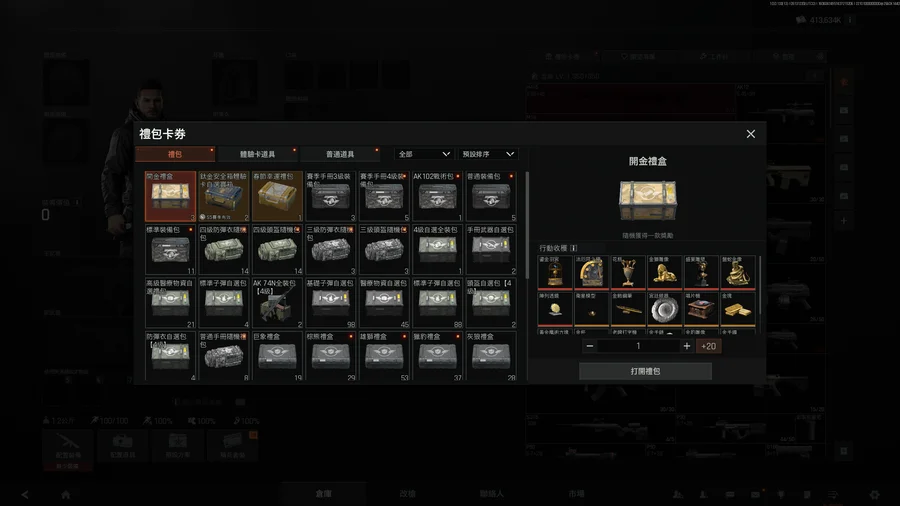Choose the 春節幸運禮包 golden chest

coord(277,196)
